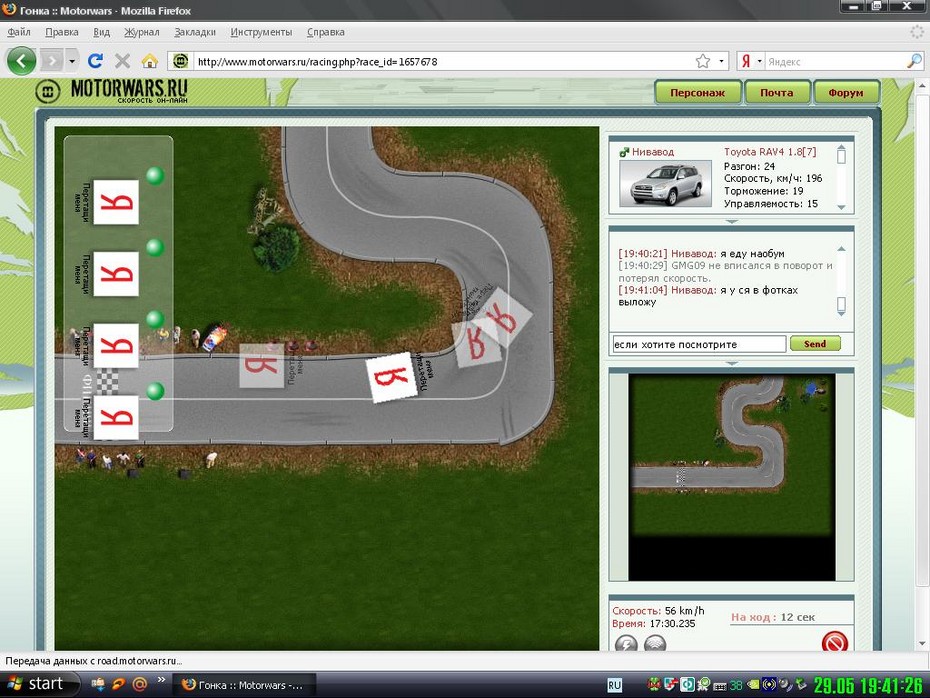Viewport: 930px width, 698px height.
Task: Open the Инструменты menu
Action: 261,32
